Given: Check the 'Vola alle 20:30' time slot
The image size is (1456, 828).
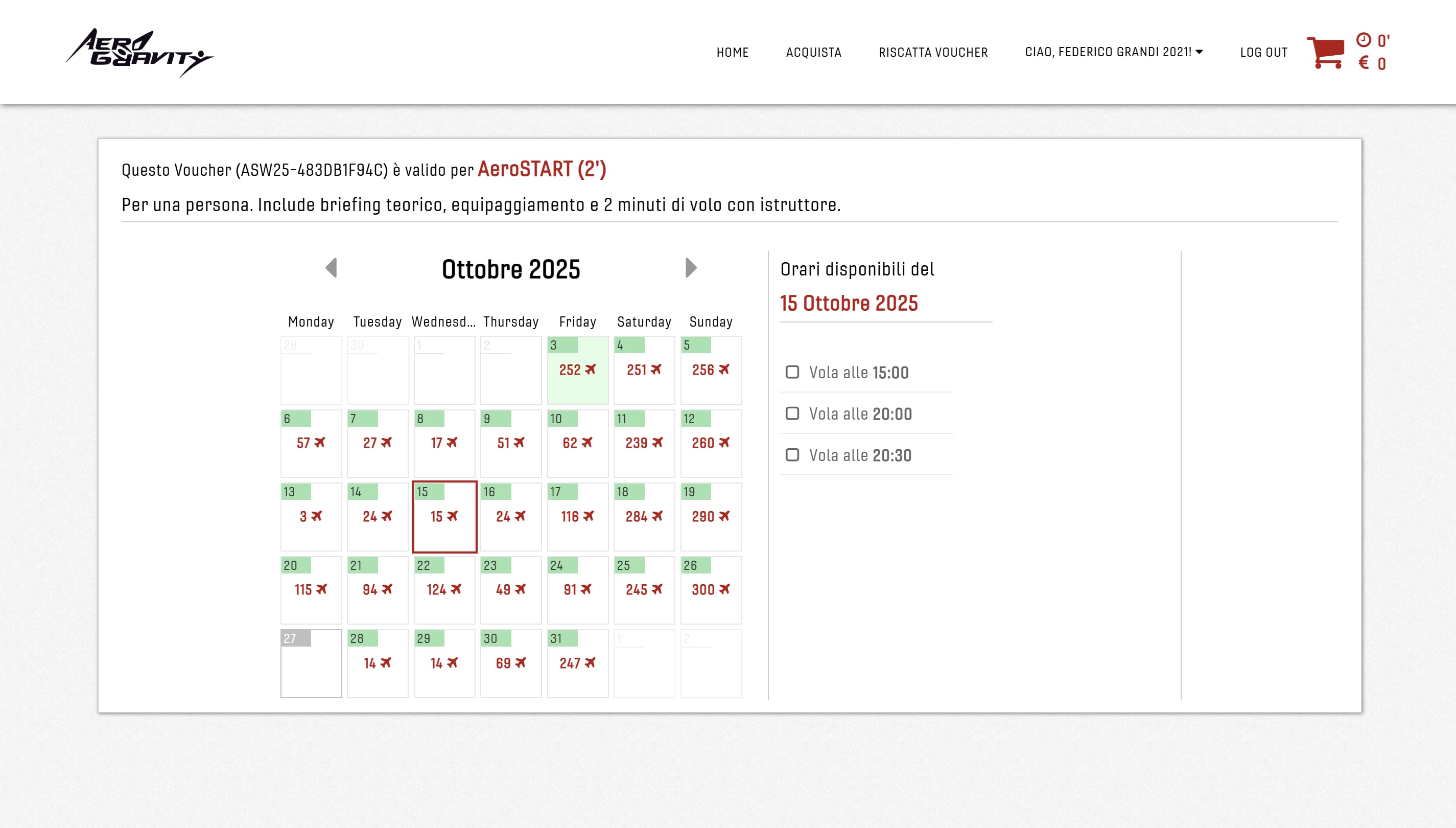Looking at the screenshot, I should click(x=792, y=454).
